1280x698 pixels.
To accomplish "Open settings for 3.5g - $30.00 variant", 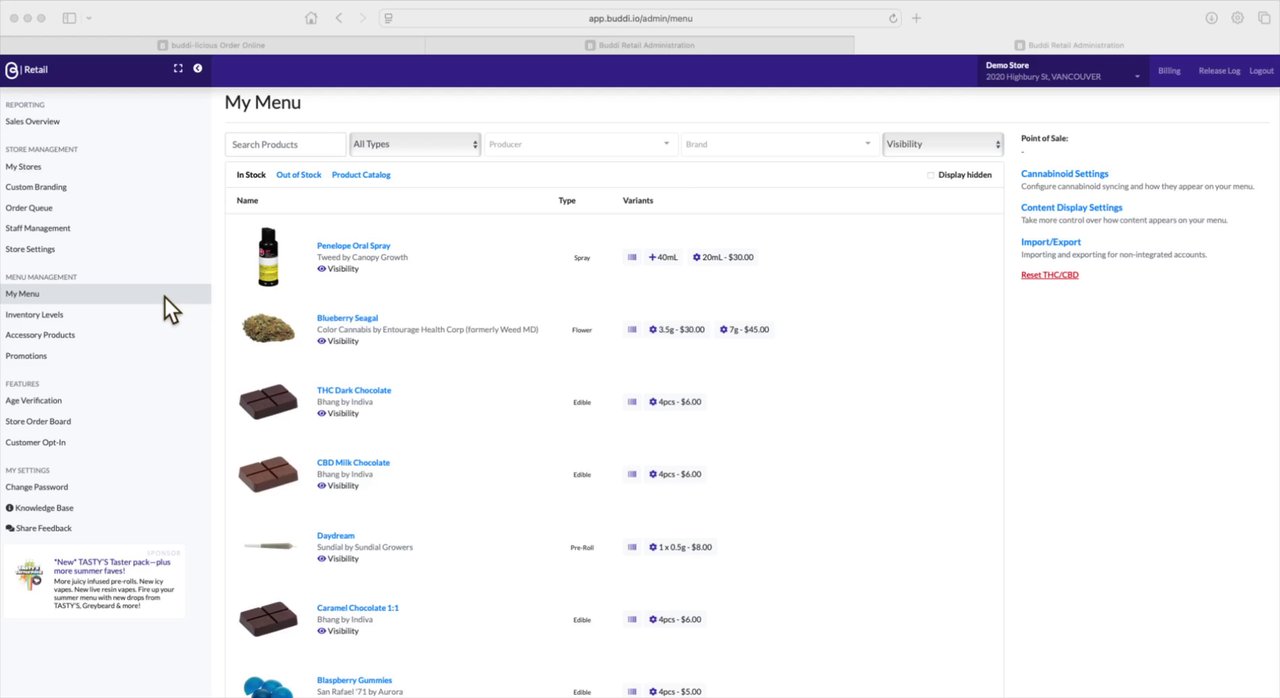I will 677,329.
